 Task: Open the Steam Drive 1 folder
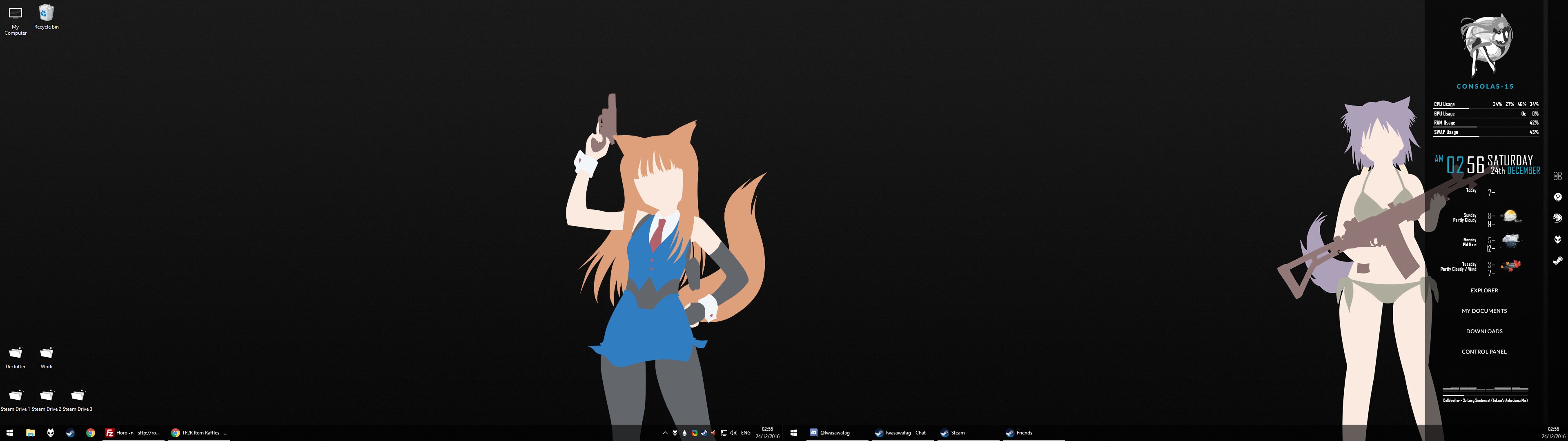(x=15, y=400)
